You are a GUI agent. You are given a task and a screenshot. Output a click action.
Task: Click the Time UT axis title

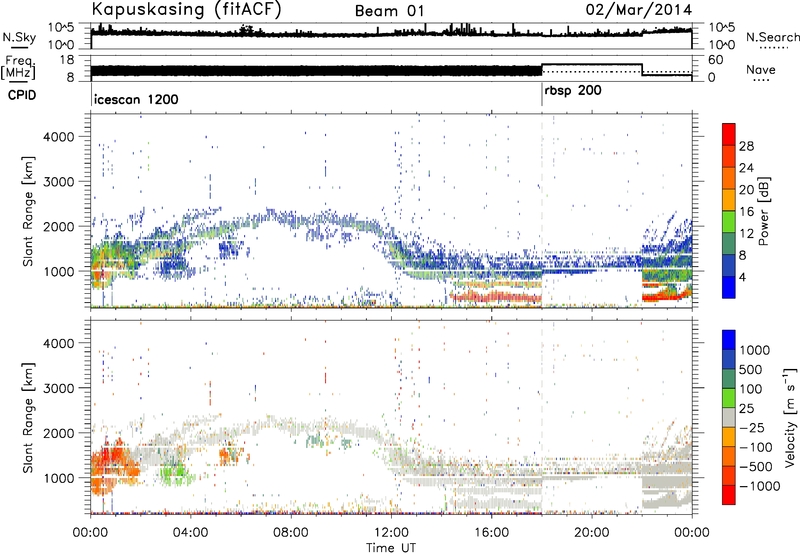pos(391,548)
